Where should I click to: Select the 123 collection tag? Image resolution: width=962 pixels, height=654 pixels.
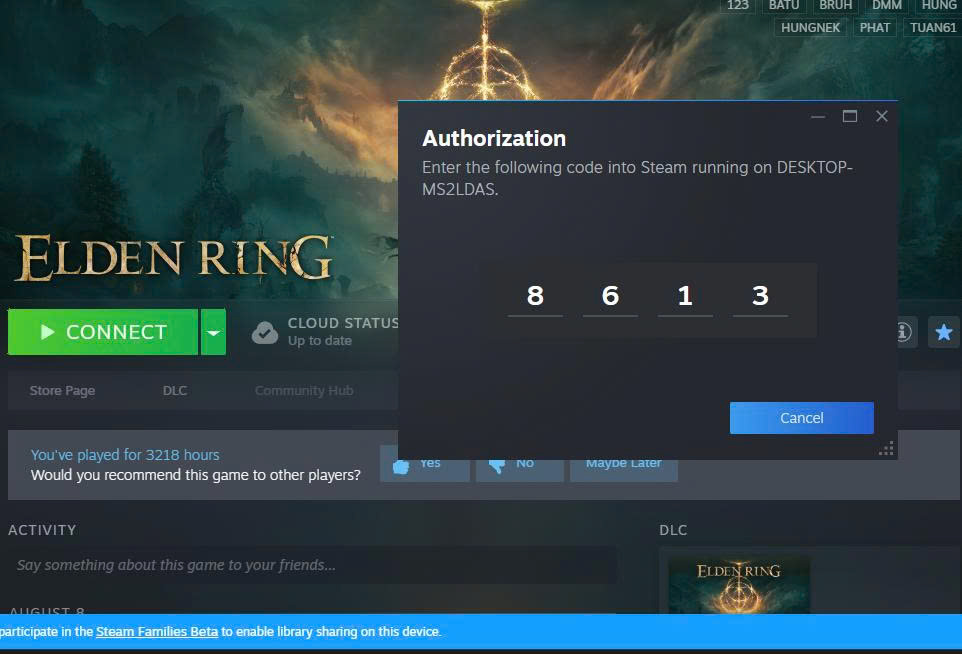pos(737,6)
